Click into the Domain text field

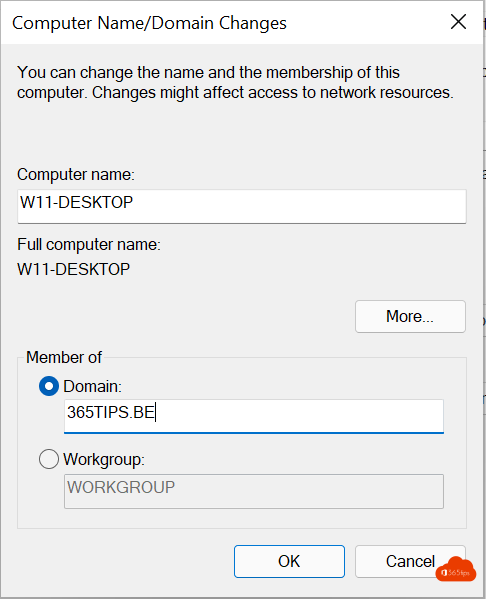(254, 416)
